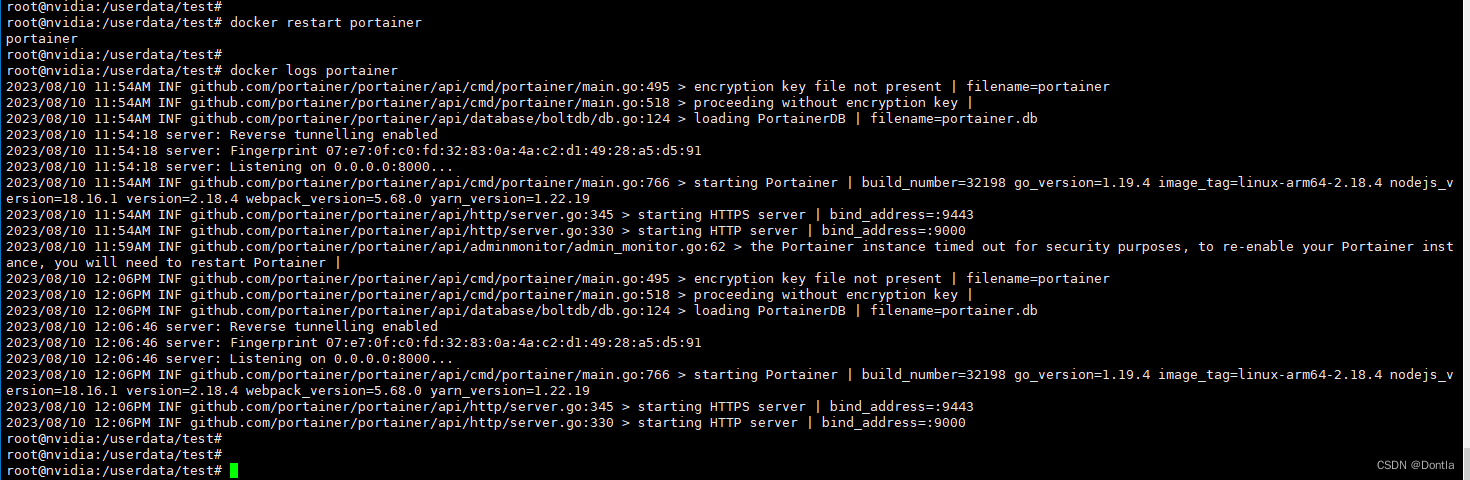The image size is (1470, 480).
Task: Select the 'portainer' output line after the restart
Action: (42, 39)
